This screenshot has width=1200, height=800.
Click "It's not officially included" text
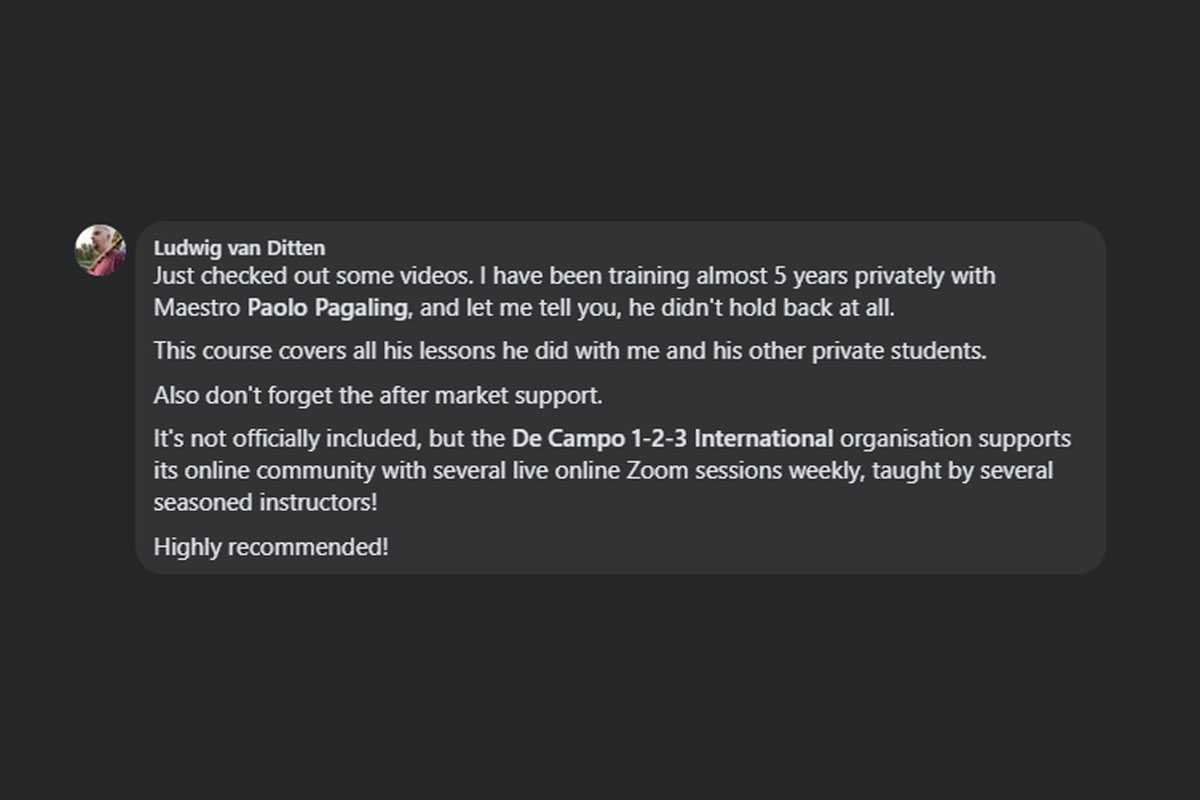coord(288,438)
